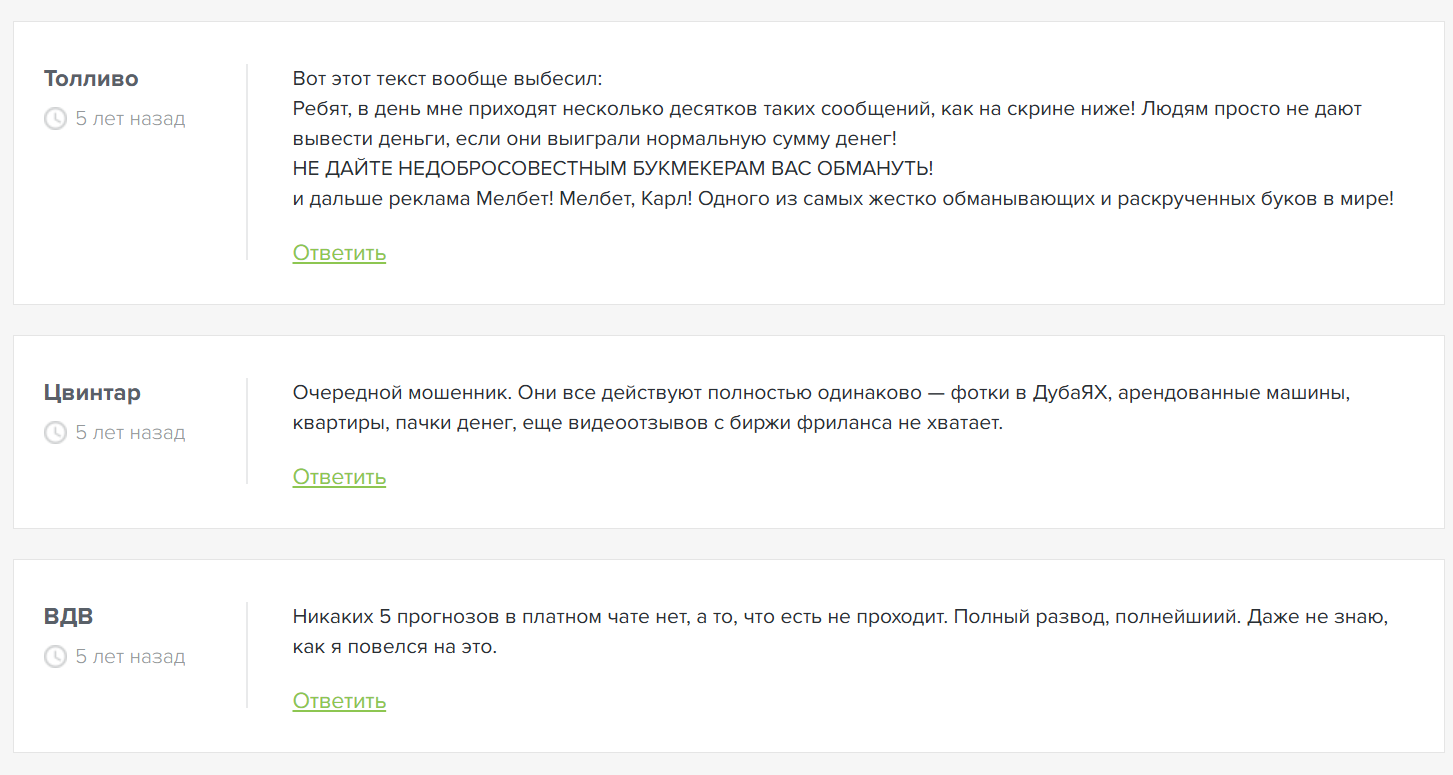Click the '5 лет назад' timestamp of Толливо
The width and height of the screenshot is (1453, 775).
[130, 119]
